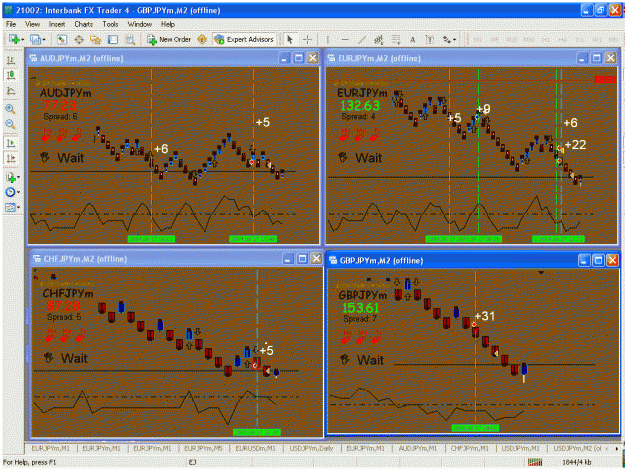Toggle Chart Shift in the side toolbar
The width and height of the screenshot is (625, 470).
click(10, 158)
